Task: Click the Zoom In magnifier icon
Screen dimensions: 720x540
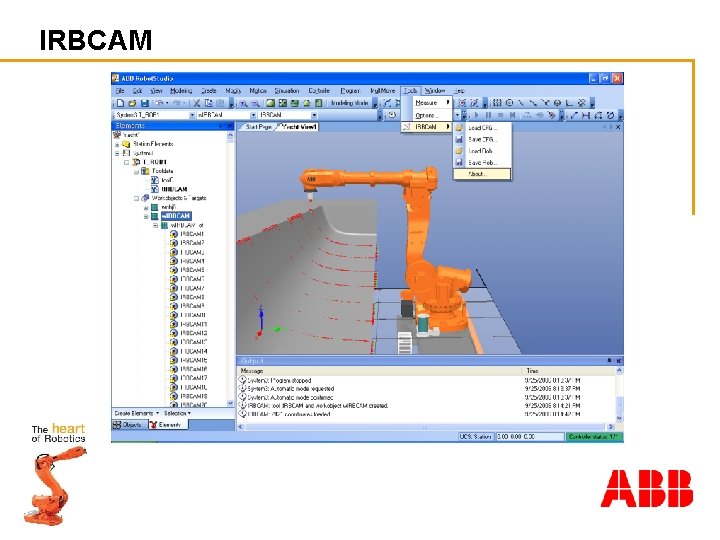Action: (243, 103)
